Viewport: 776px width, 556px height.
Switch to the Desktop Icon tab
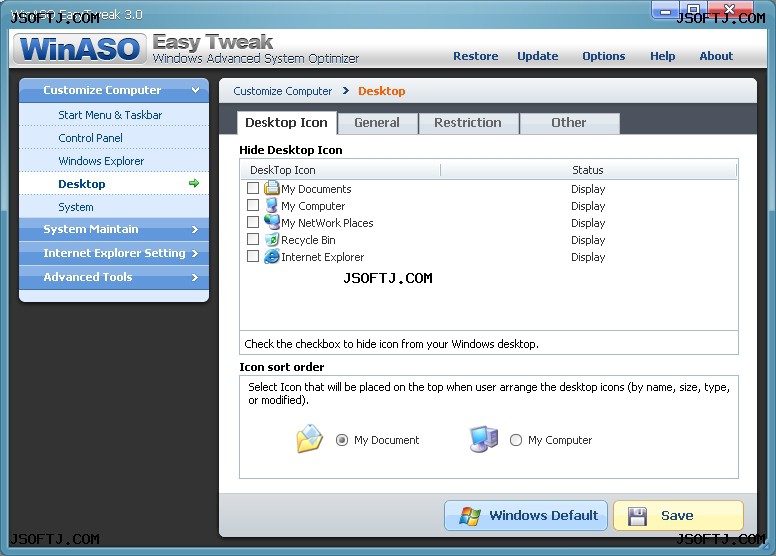(287, 123)
